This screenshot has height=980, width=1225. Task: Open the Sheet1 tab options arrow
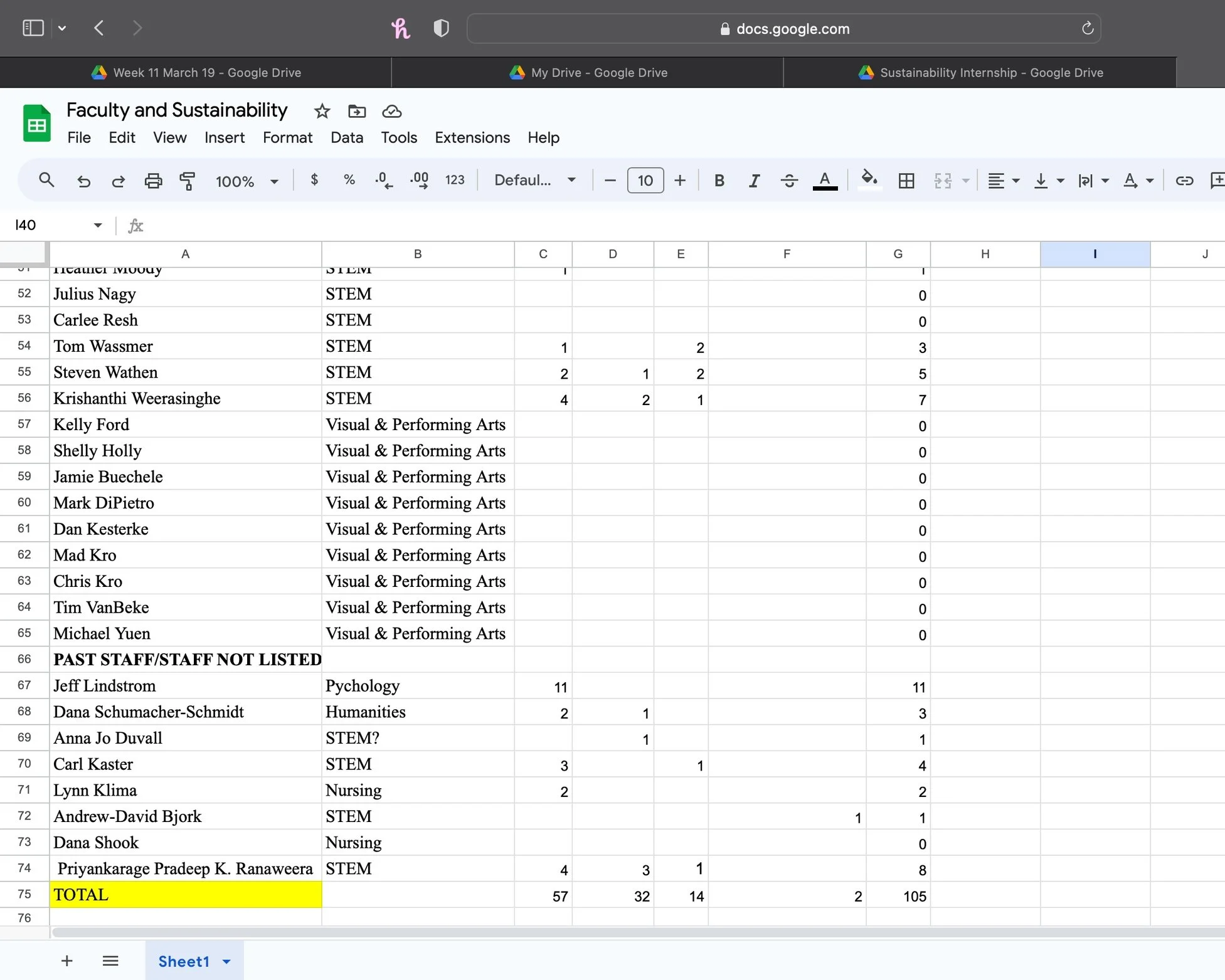point(226,961)
